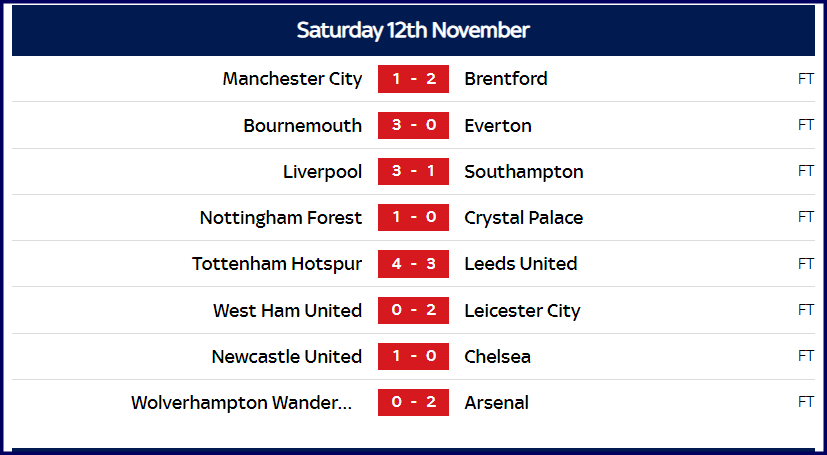Select the Liverpool team name
The image size is (827, 455).
pyautogui.click(x=323, y=172)
